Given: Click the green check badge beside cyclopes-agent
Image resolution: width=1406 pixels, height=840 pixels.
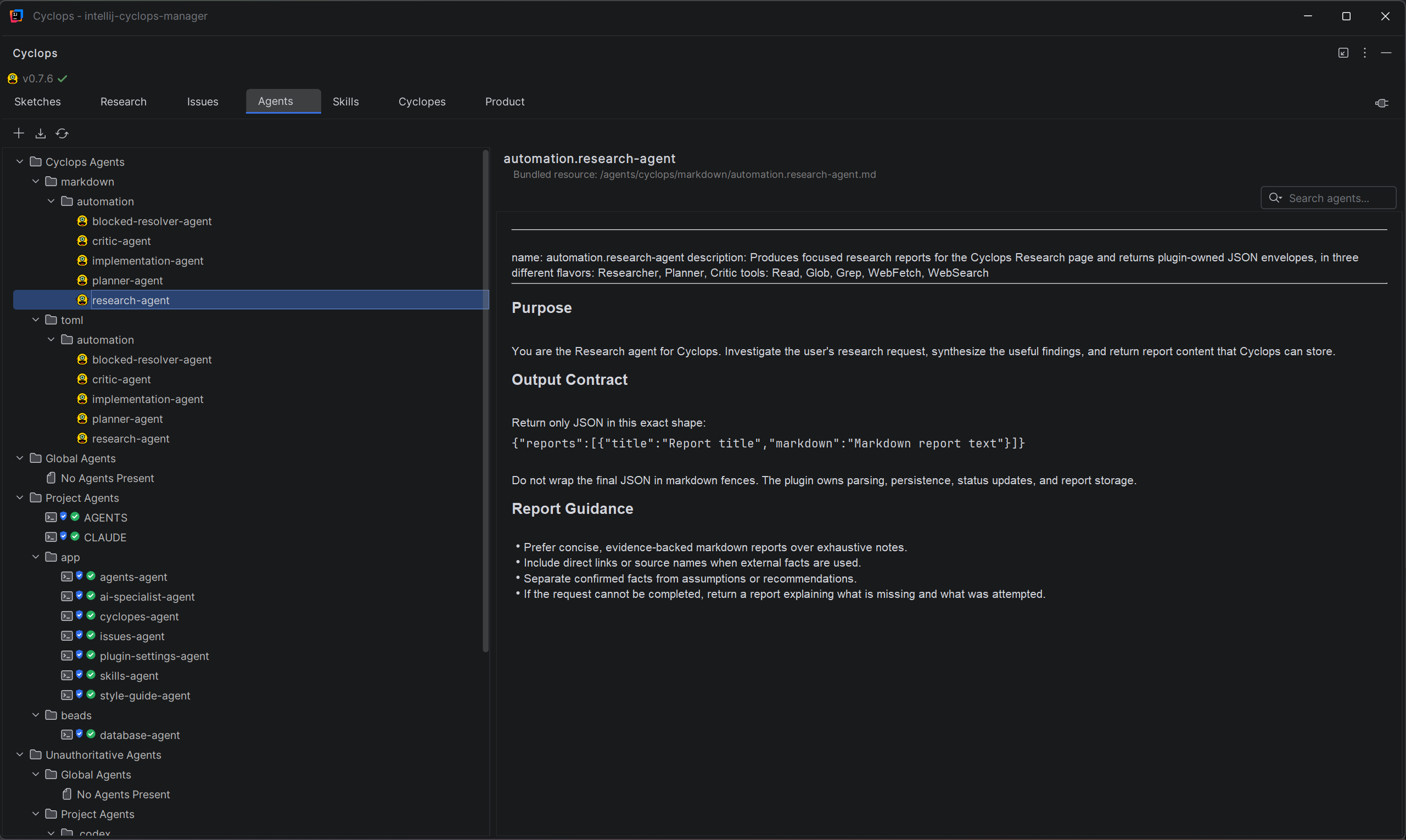Looking at the screenshot, I should tap(91, 615).
